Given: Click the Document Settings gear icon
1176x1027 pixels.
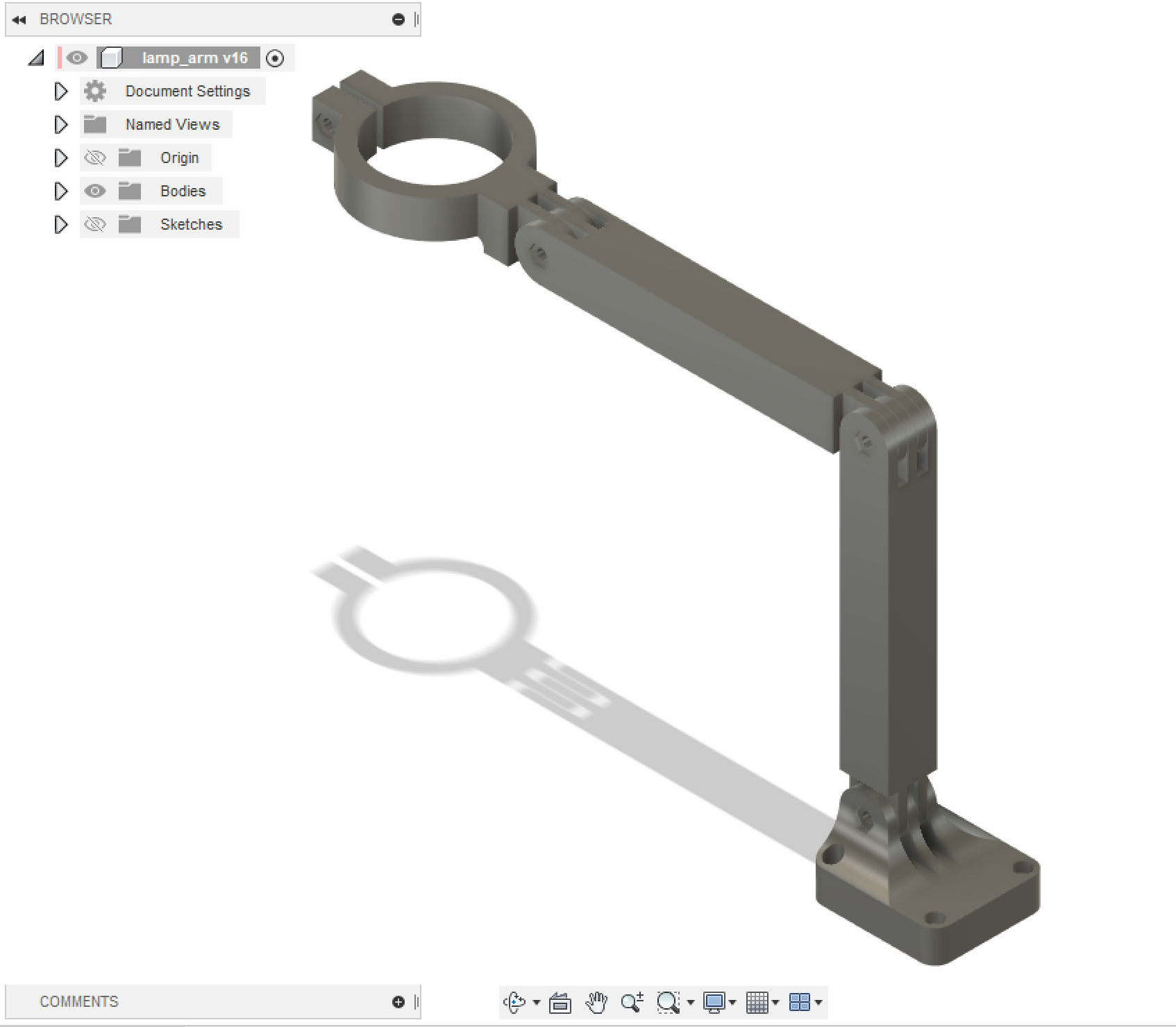Looking at the screenshot, I should pyautogui.click(x=95, y=91).
